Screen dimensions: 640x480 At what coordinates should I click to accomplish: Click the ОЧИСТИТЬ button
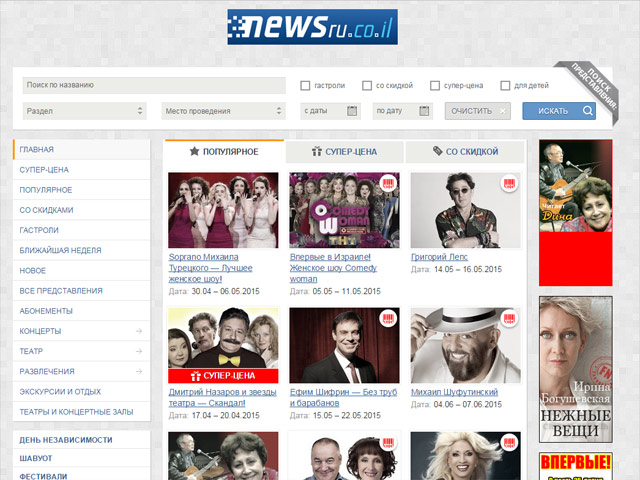(x=478, y=111)
